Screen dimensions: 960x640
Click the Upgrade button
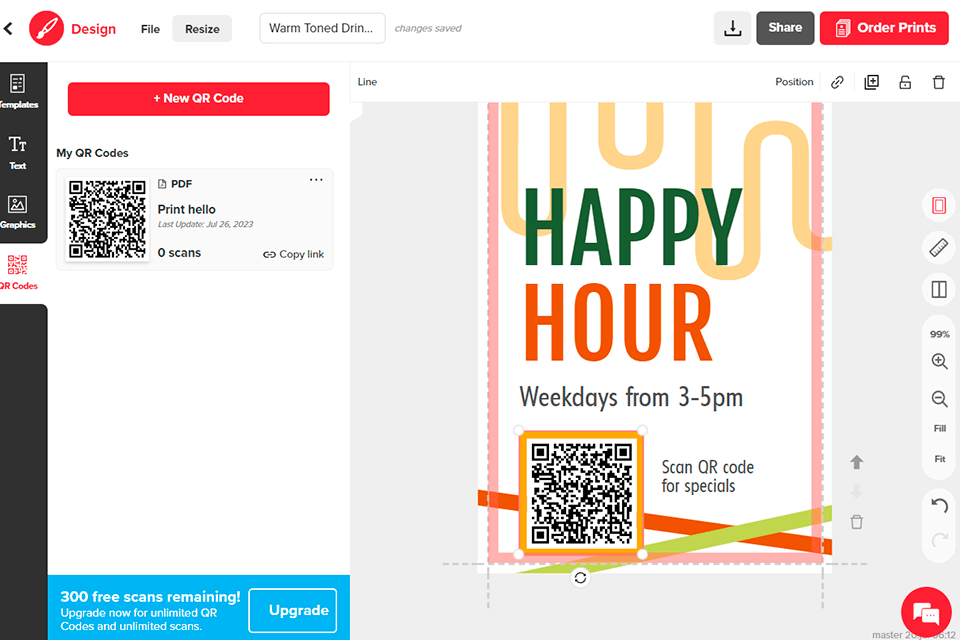pos(293,610)
